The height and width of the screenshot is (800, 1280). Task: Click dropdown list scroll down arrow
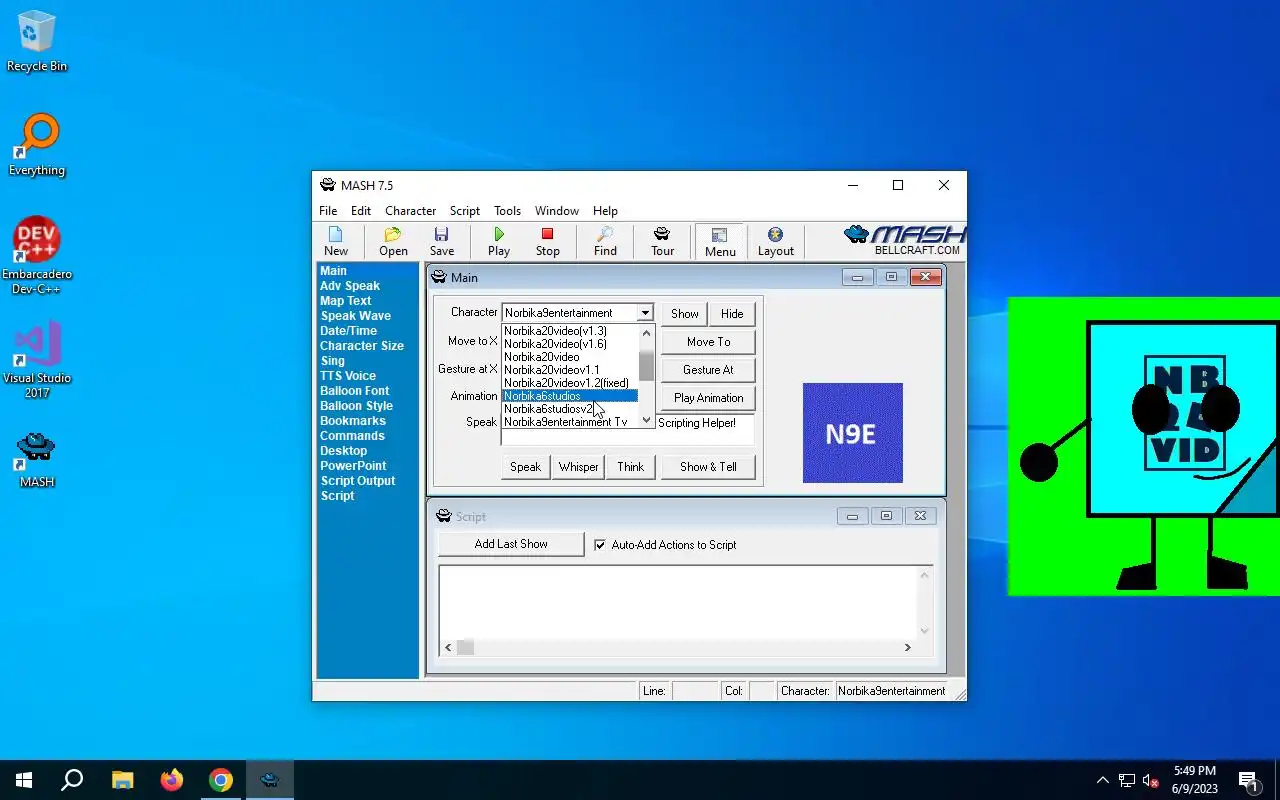tap(646, 420)
